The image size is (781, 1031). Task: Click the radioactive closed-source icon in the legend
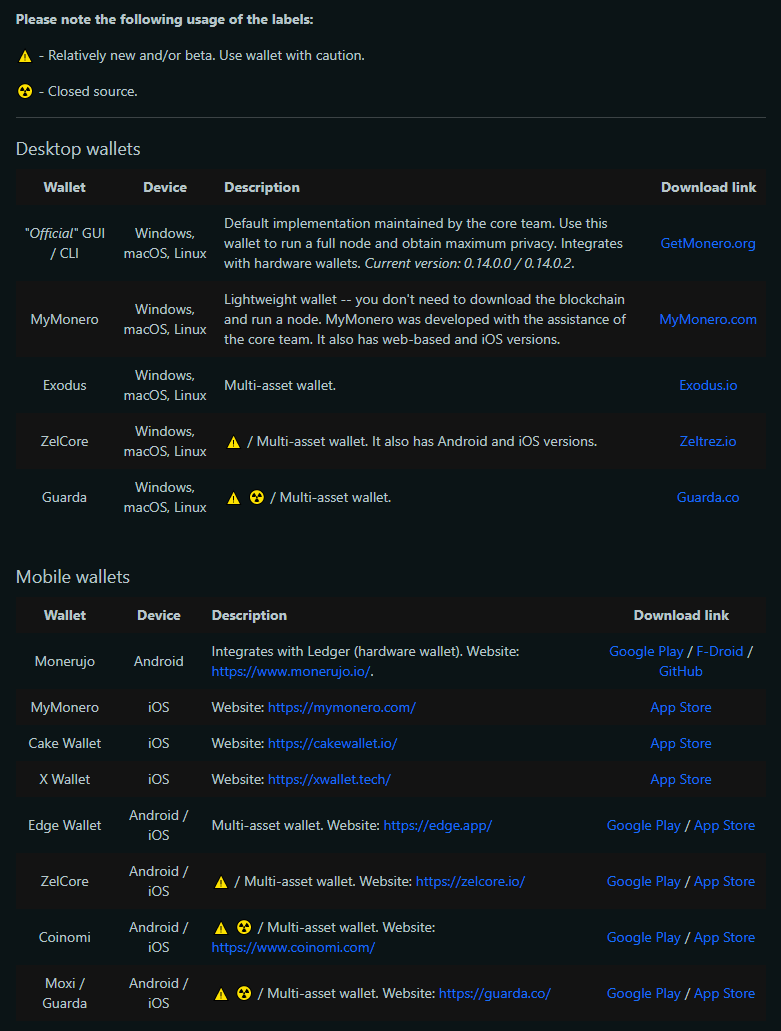tap(25, 91)
